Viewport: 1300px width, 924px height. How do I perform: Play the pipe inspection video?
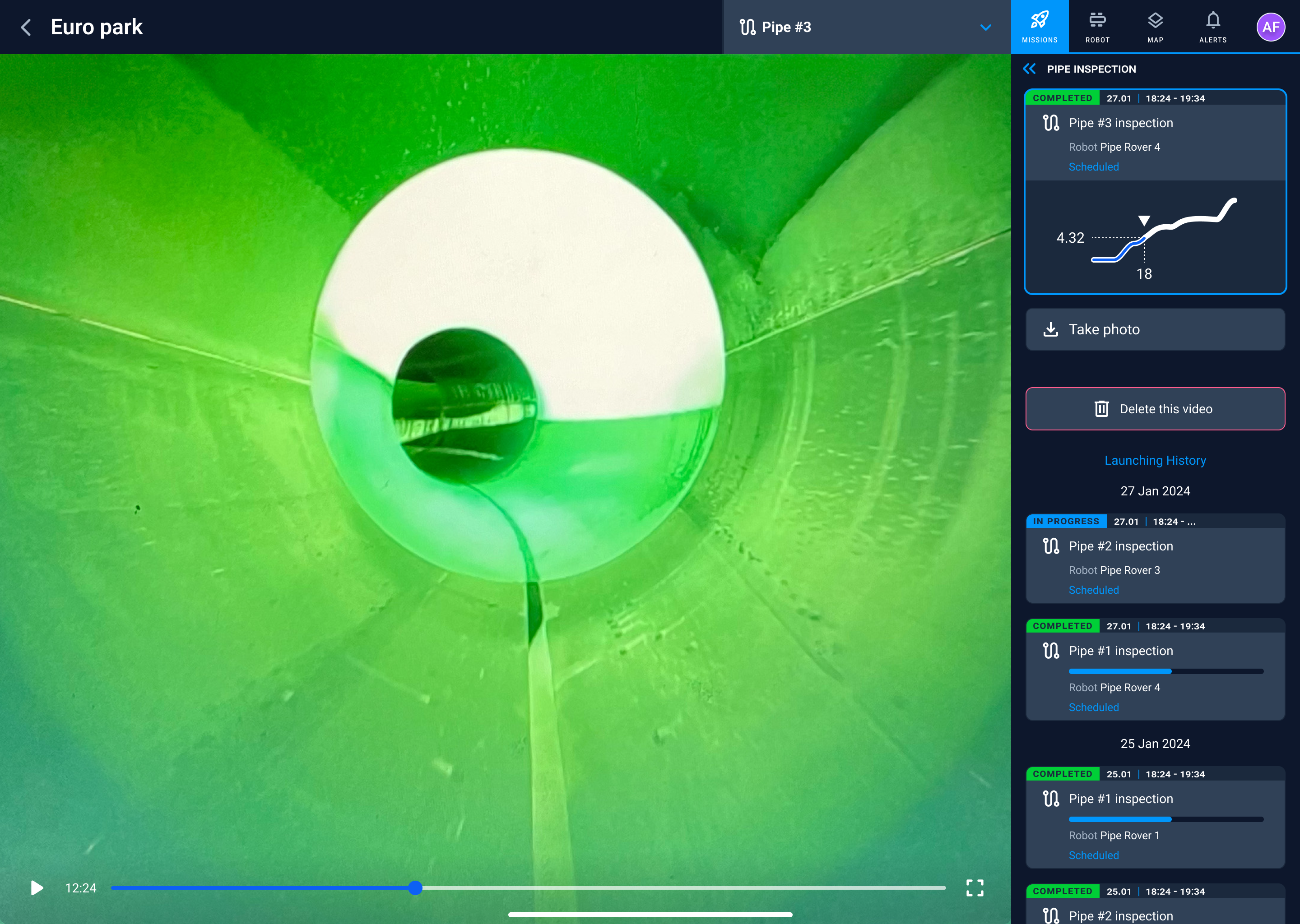pos(37,887)
